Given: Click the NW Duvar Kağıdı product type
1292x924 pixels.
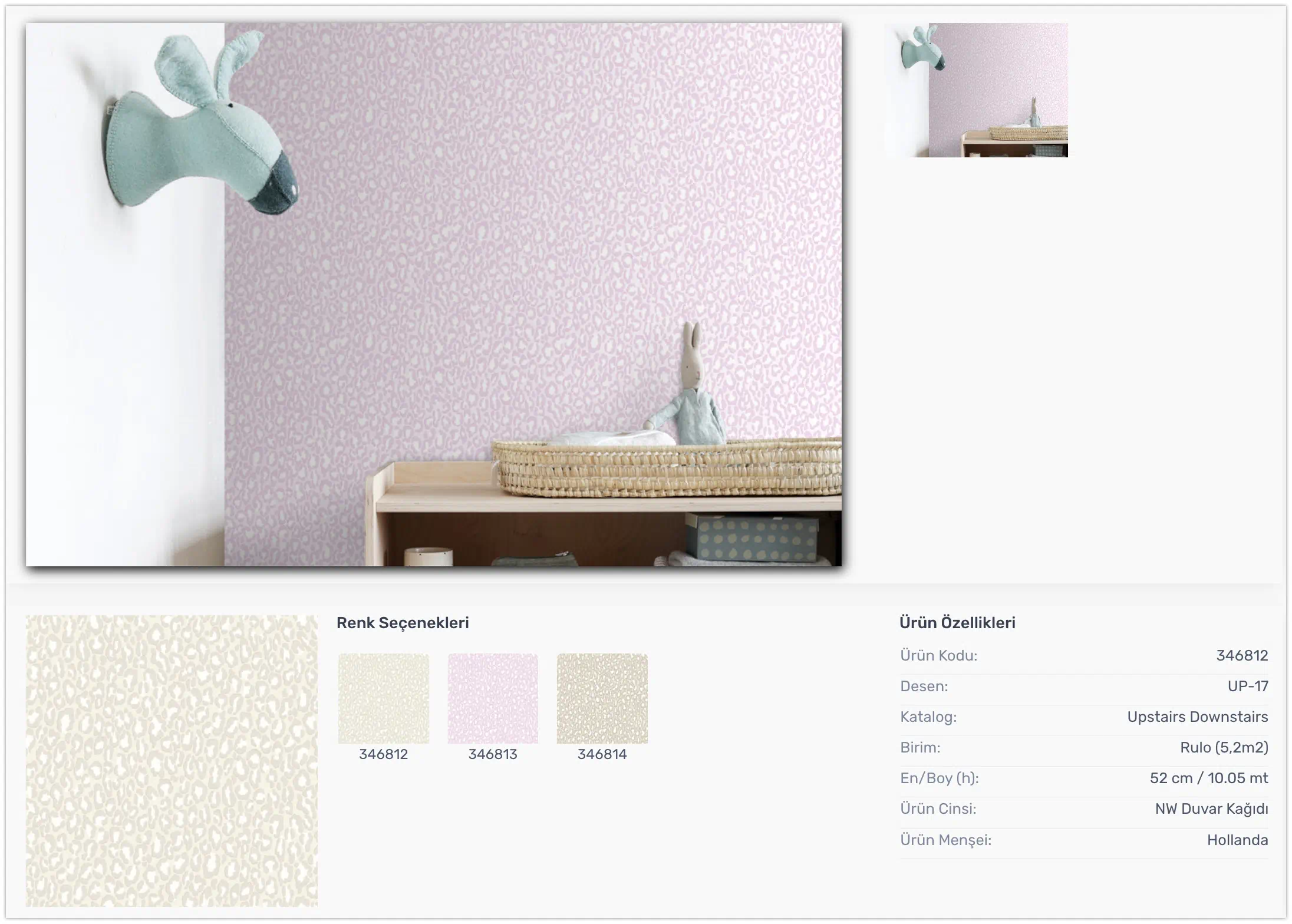Looking at the screenshot, I should coord(1211,809).
